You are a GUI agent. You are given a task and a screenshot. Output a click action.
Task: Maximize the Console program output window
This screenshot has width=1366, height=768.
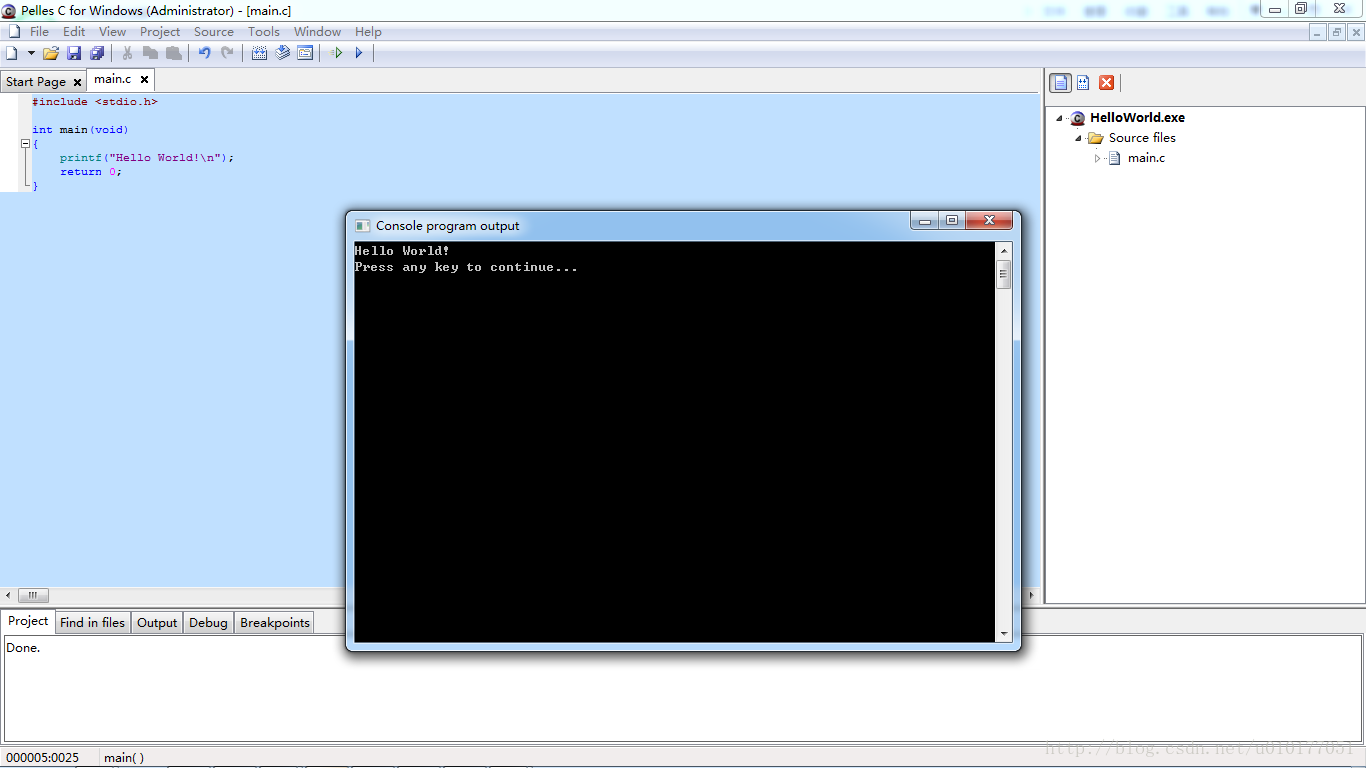click(952, 221)
